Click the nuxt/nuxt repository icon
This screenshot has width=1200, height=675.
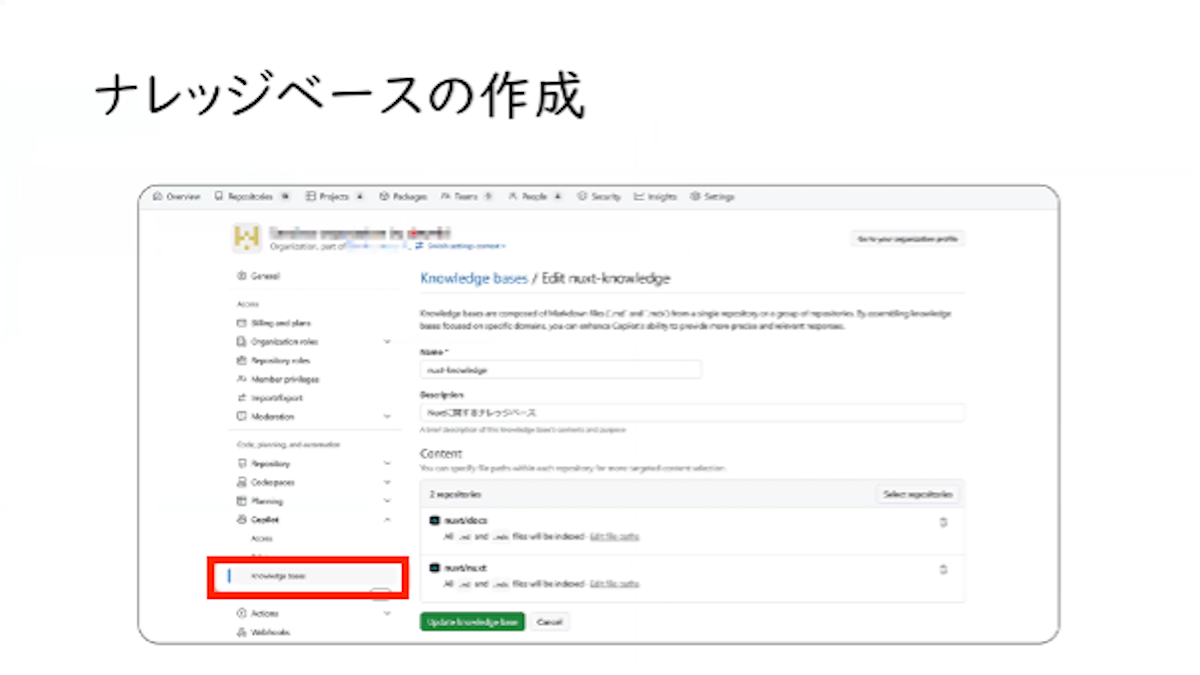[434, 567]
